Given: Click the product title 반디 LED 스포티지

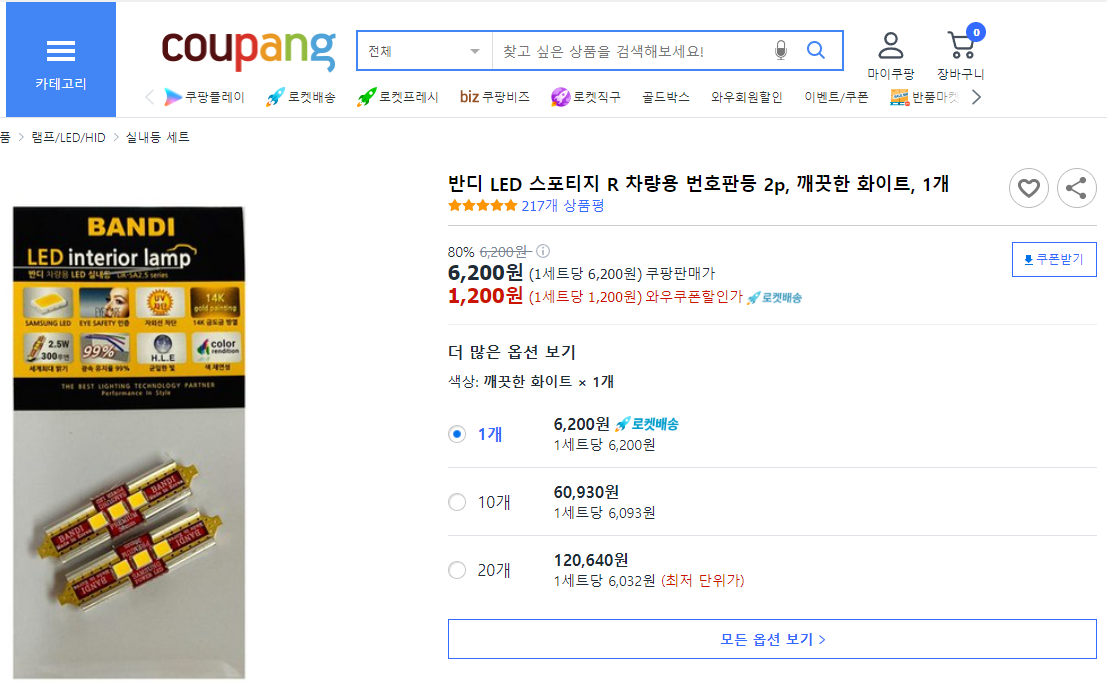Looking at the screenshot, I should tap(698, 184).
